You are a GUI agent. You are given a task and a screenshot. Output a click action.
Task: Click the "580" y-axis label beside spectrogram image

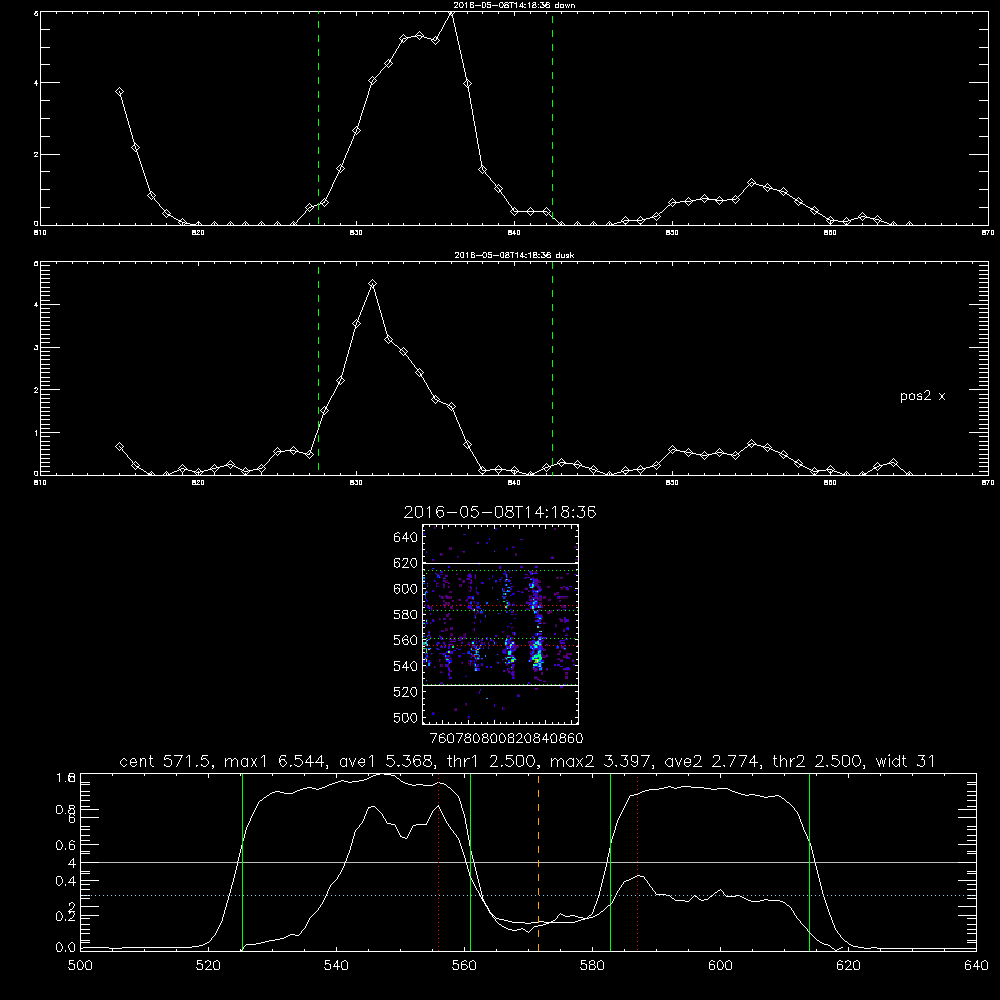pyautogui.click(x=406, y=615)
